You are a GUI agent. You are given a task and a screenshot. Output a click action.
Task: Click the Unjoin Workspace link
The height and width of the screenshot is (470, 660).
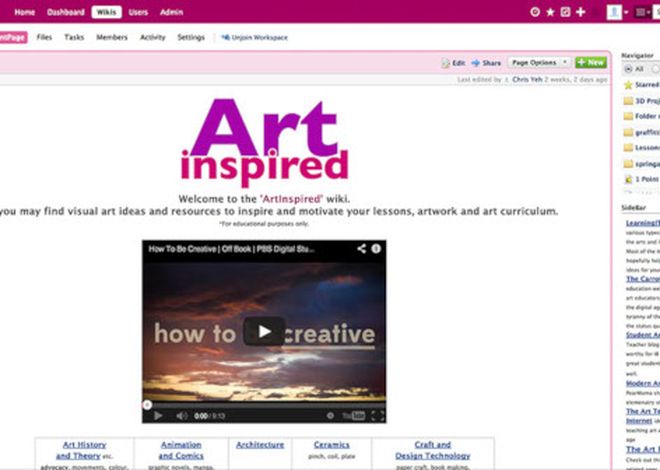click(255, 37)
